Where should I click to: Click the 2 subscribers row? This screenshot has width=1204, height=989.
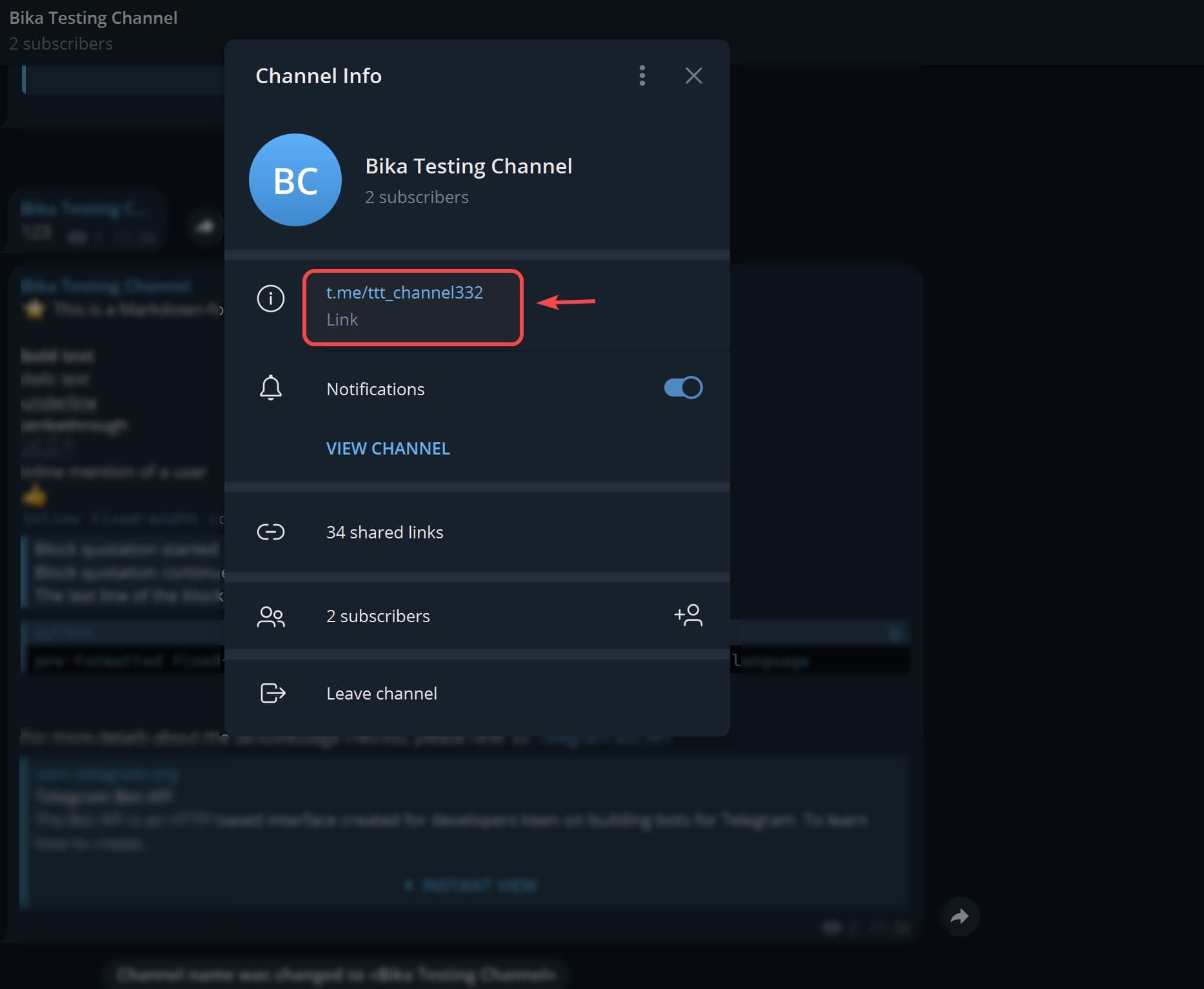pos(378,616)
